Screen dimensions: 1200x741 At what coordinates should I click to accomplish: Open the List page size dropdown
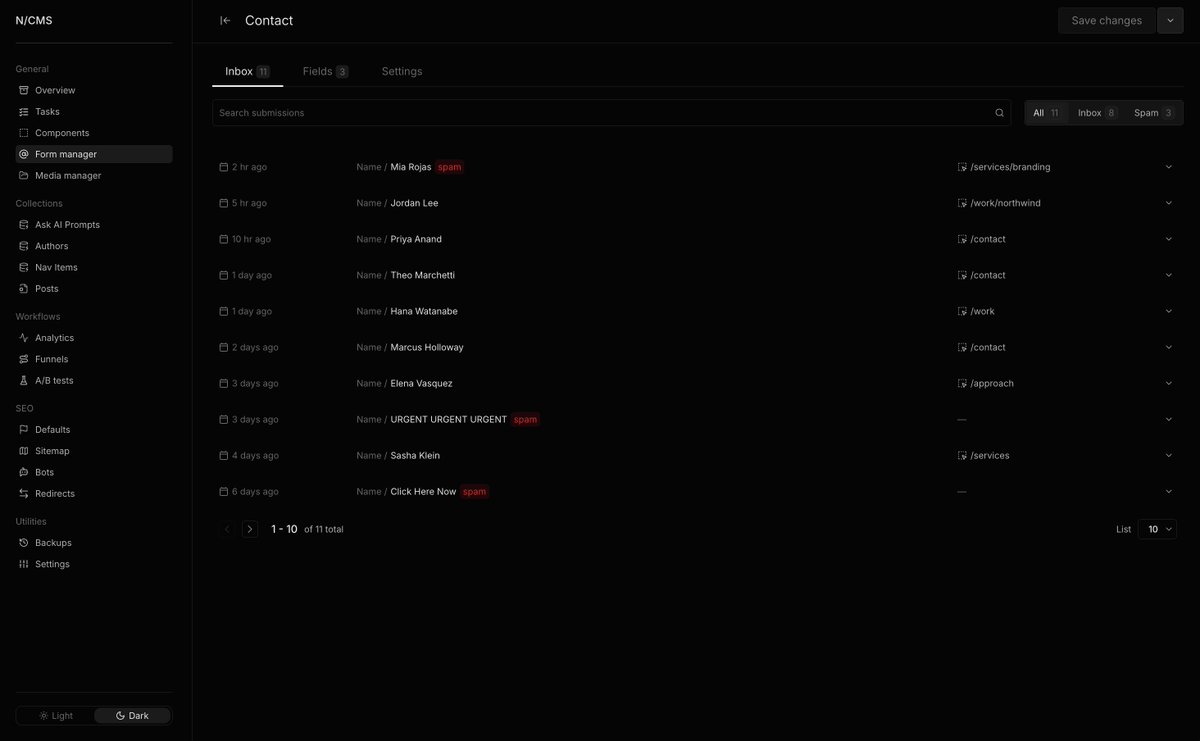coord(1157,529)
